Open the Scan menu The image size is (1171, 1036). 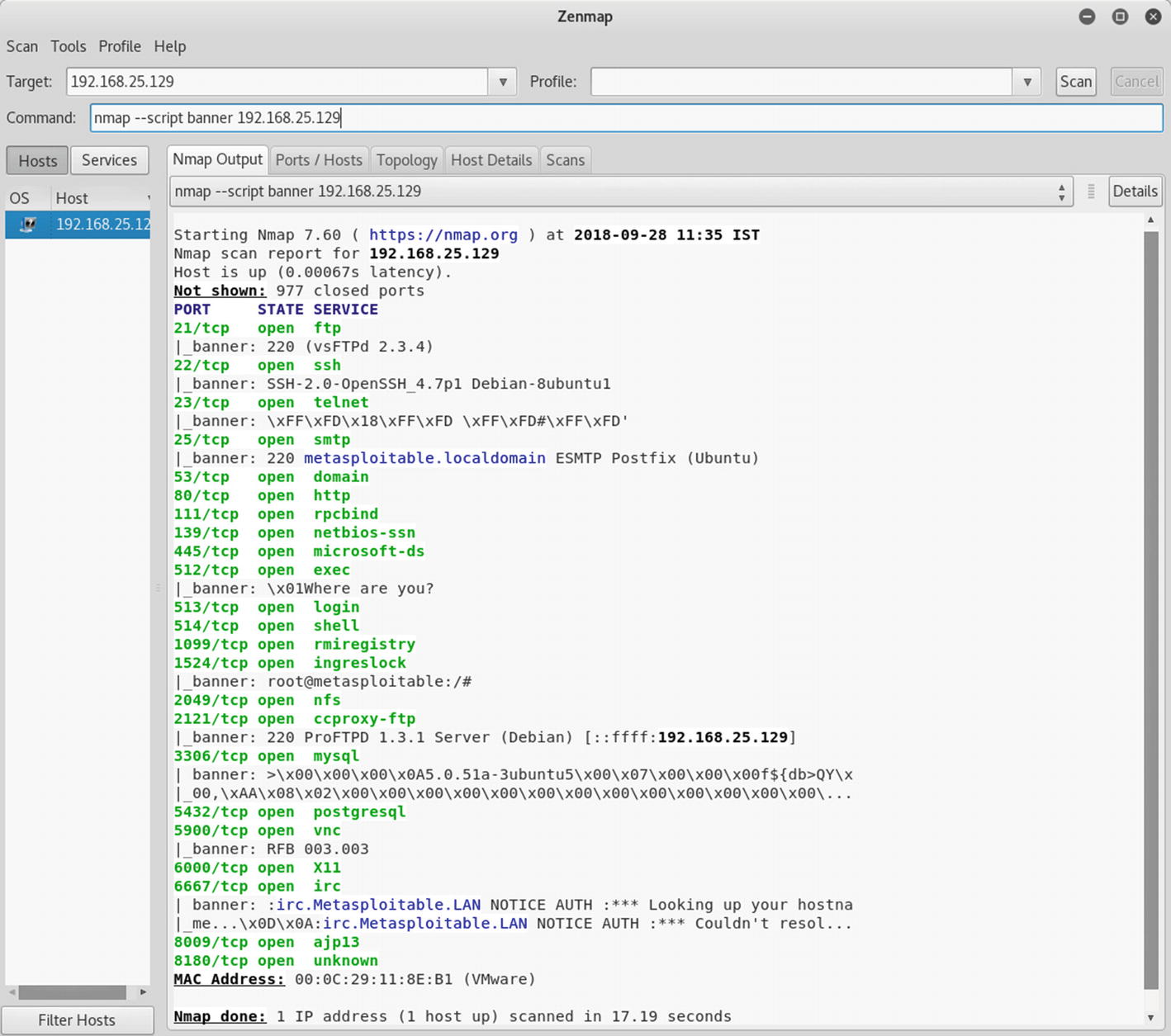22,46
